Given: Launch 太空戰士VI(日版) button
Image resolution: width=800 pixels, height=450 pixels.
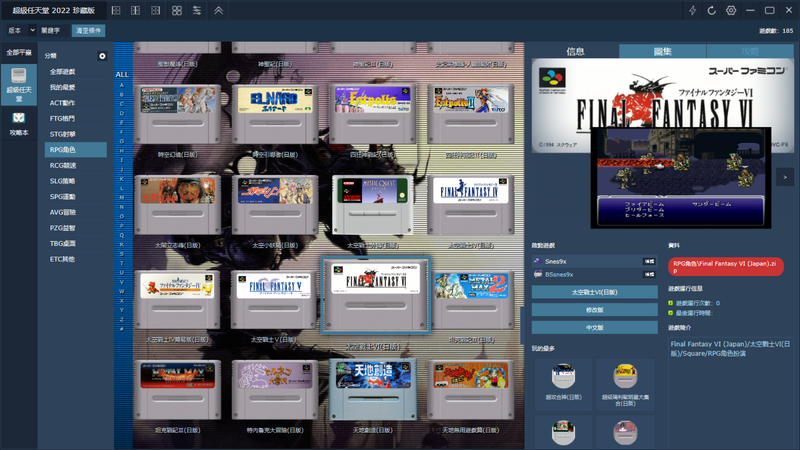Looking at the screenshot, I should tap(594, 292).
